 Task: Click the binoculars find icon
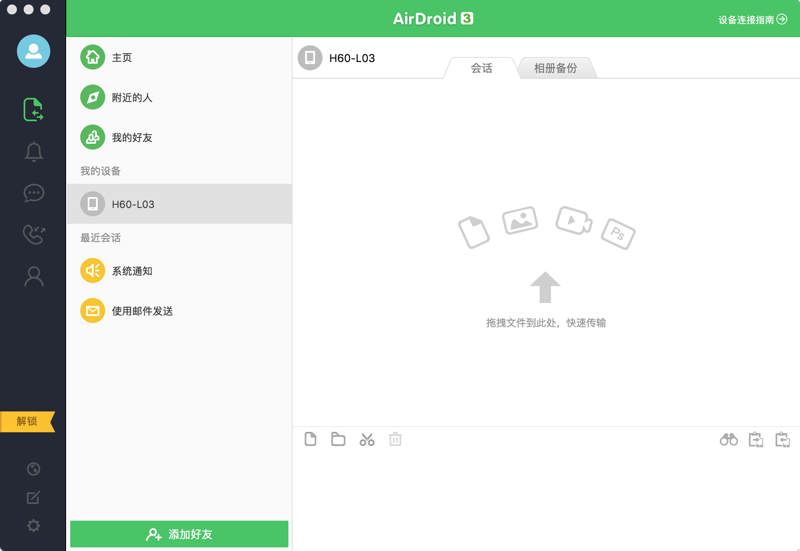pyautogui.click(x=729, y=439)
